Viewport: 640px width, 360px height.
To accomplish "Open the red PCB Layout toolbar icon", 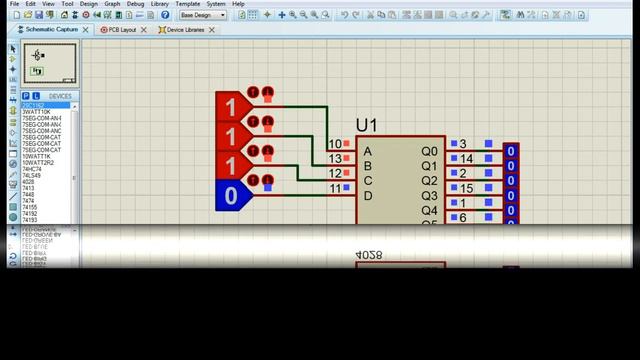I will pos(86,15).
